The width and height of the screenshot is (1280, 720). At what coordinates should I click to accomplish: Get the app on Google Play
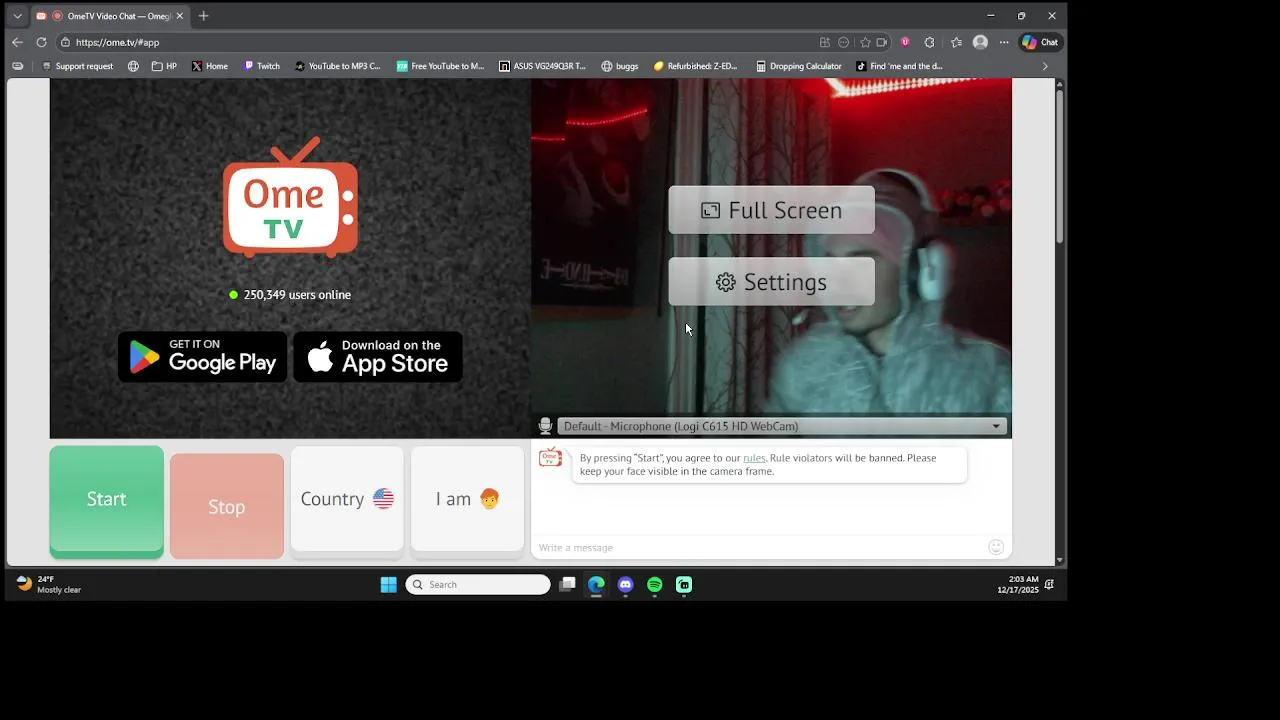(x=202, y=357)
